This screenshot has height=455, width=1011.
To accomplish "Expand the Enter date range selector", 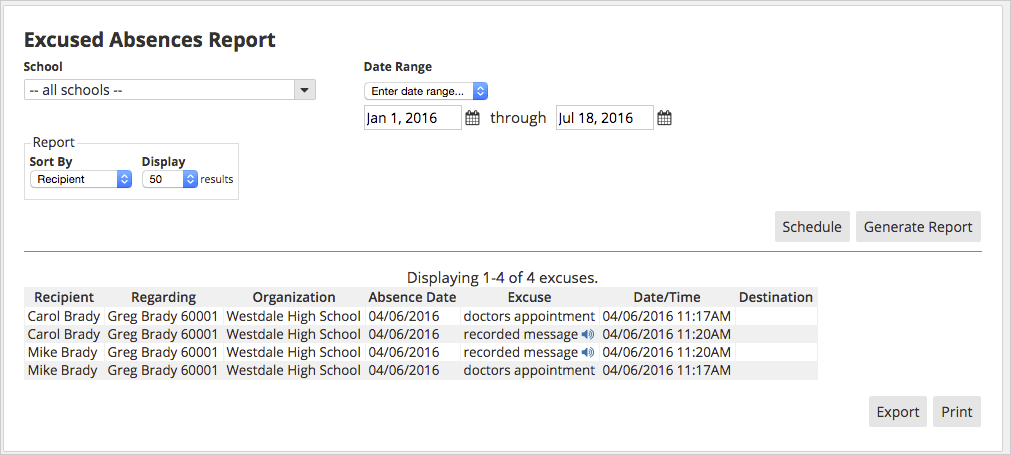I will 426,91.
